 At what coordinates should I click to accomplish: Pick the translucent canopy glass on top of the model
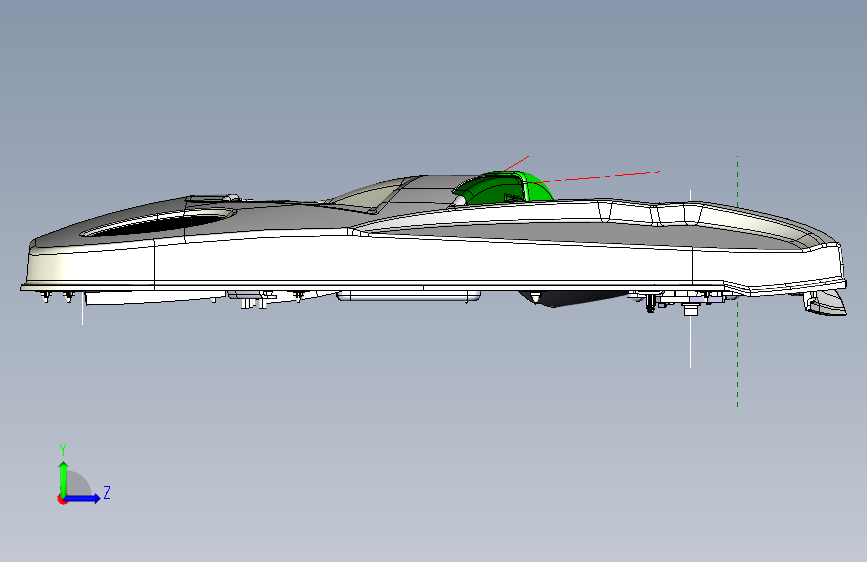(x=368, y=195)
